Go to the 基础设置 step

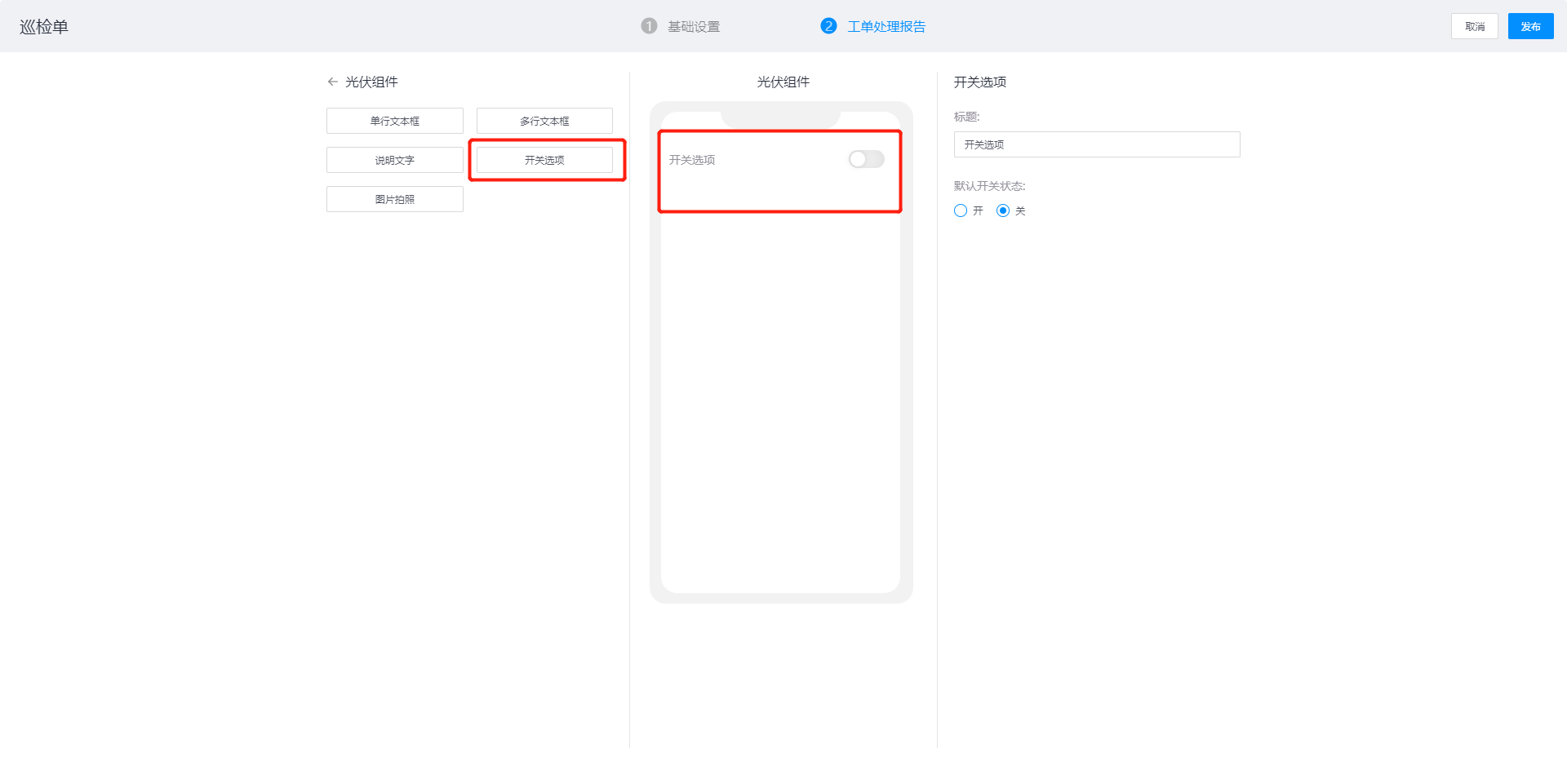coord(694,27)
